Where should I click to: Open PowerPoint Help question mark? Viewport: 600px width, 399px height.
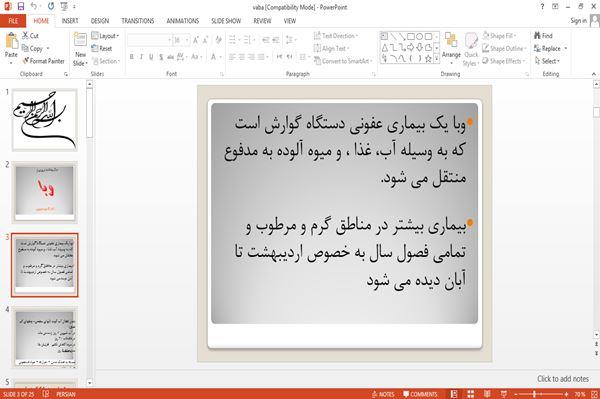point(542,7)
